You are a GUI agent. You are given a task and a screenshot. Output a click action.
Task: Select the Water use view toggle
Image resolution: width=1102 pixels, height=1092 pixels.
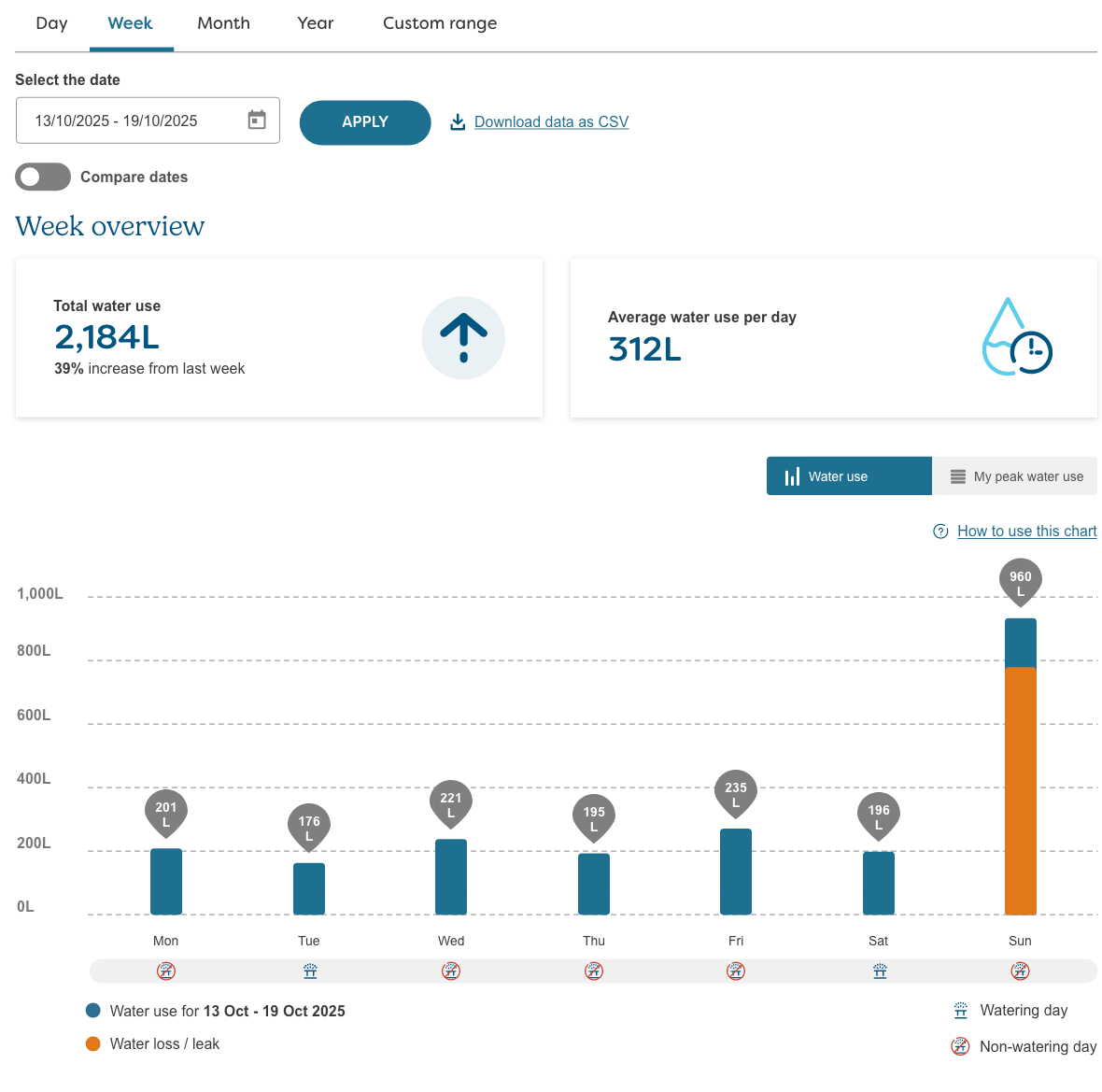849,475
